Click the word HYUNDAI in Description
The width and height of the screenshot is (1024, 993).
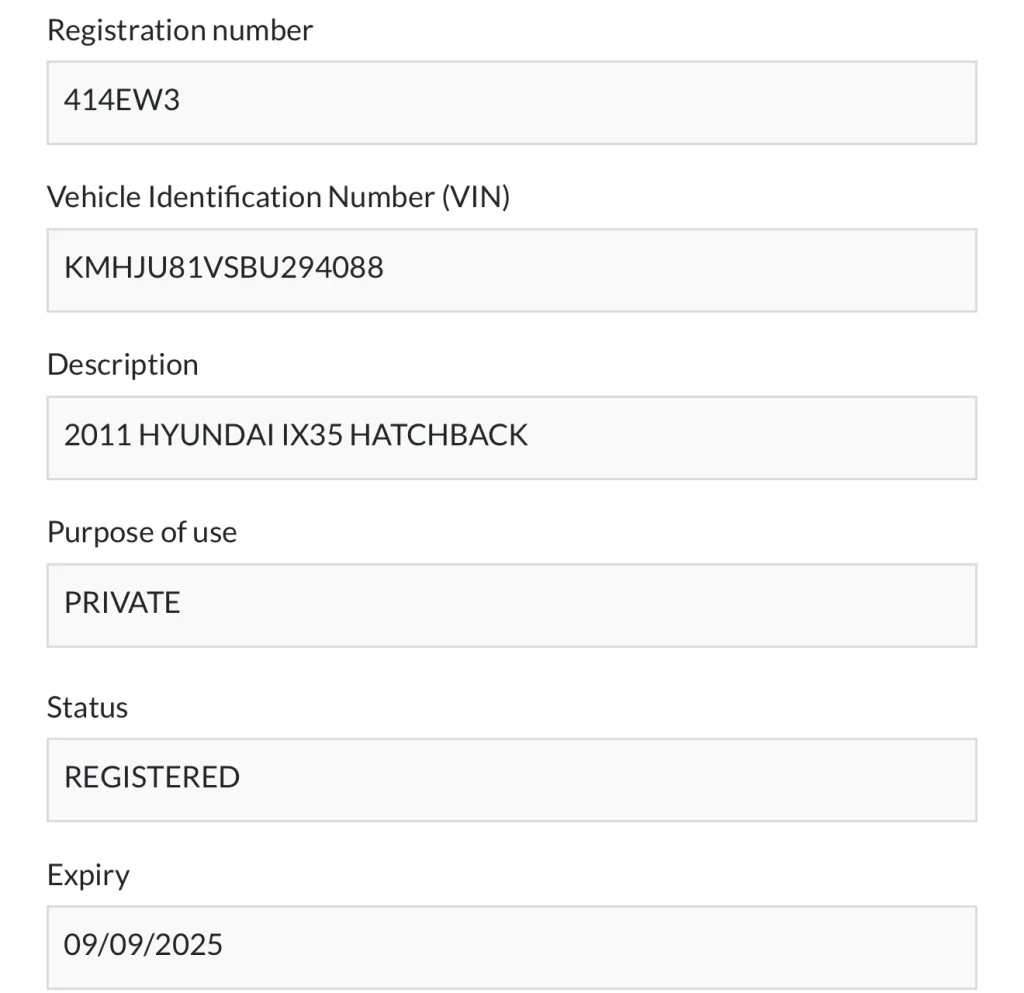207,436
